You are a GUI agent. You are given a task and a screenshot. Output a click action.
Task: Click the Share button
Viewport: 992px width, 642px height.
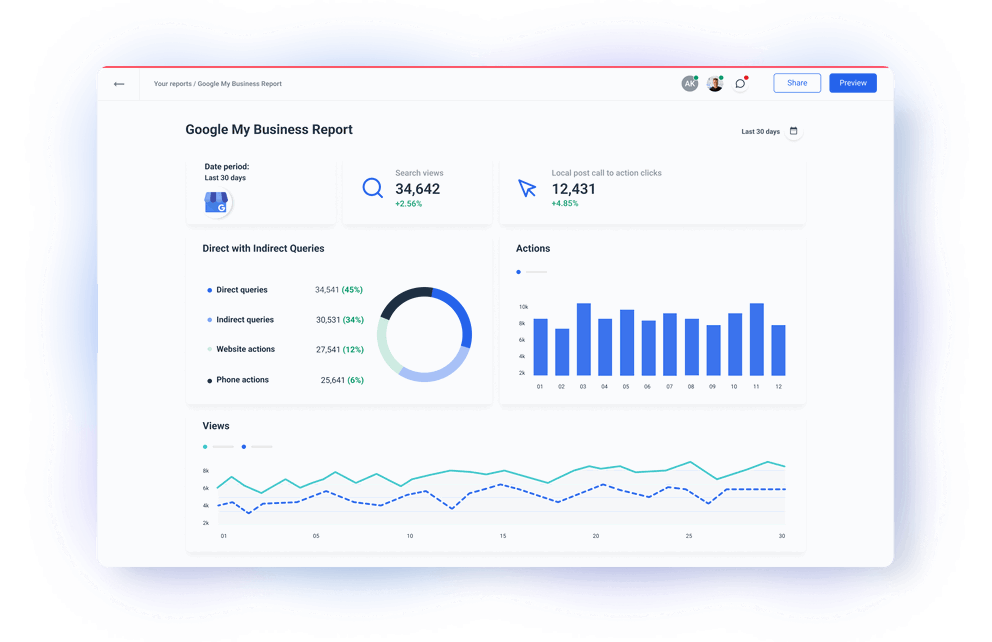(797, 82)
